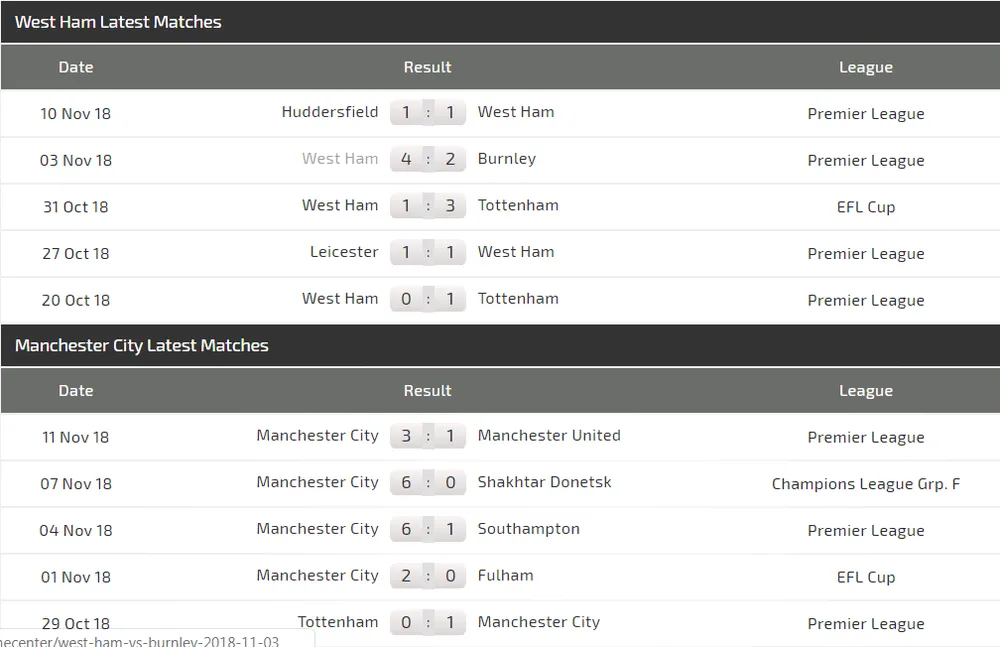Click the West Ham 1:3 Tottenham score
Screen dimensions: 1000x647
(x=428, y=206)
